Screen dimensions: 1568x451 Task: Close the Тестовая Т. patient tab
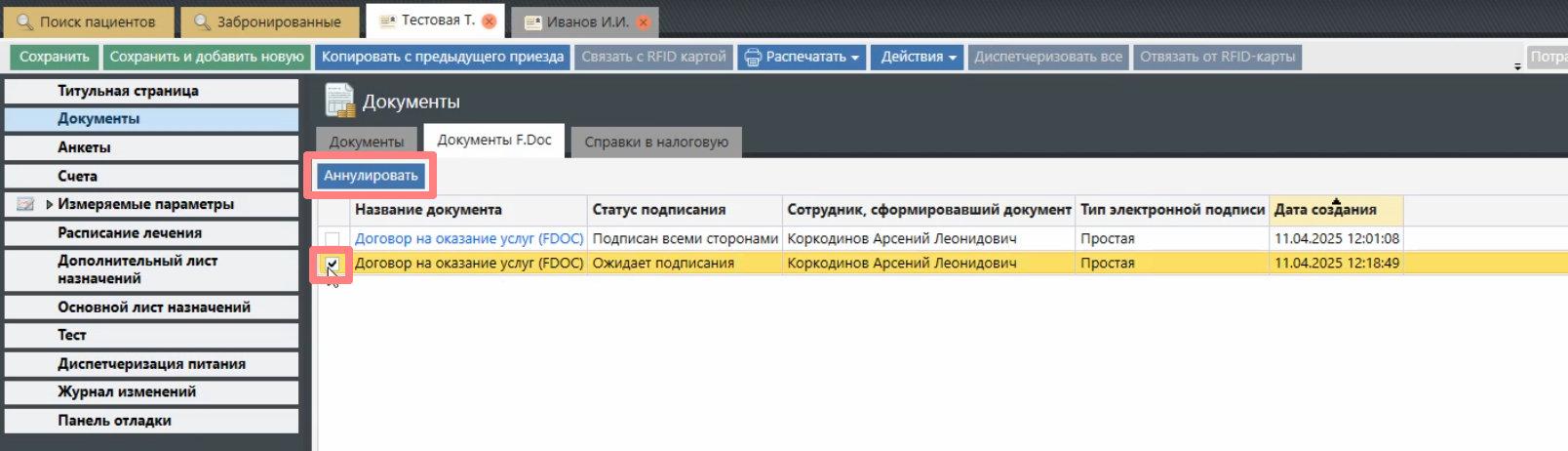pyautogui.click(x=490, y=21)
